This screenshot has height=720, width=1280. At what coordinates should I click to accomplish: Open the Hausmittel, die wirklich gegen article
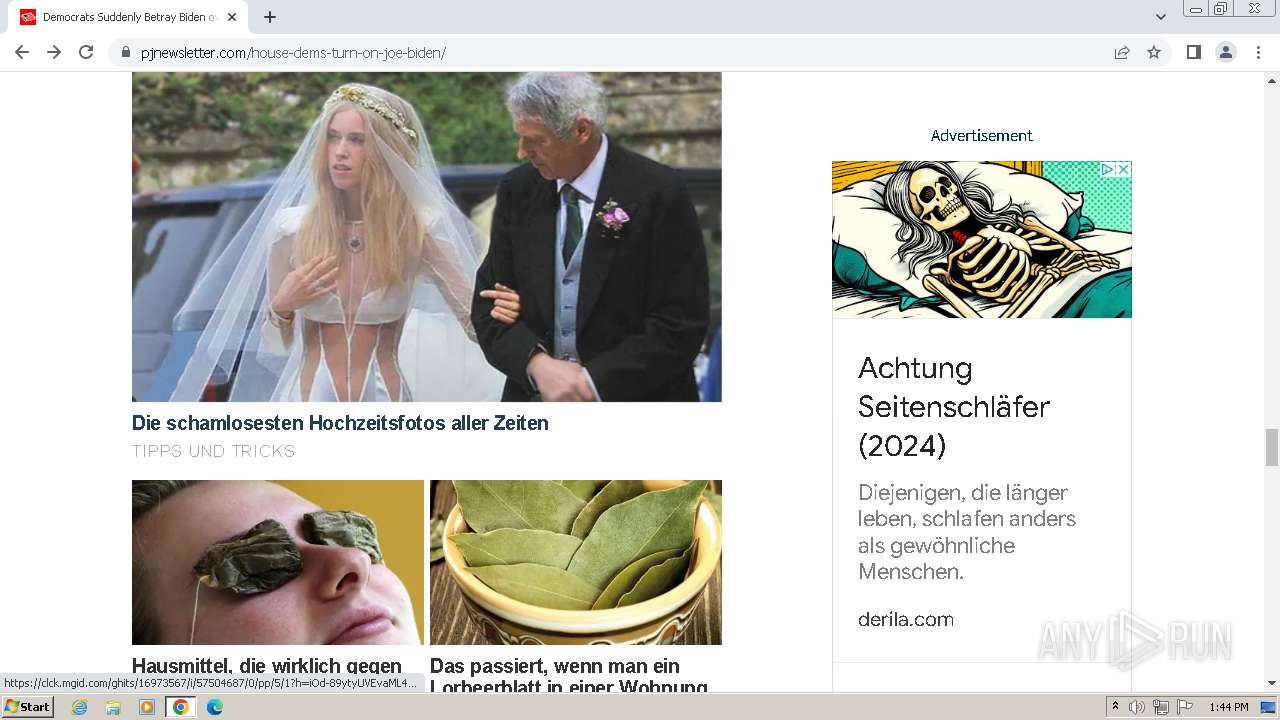[267, 667]
